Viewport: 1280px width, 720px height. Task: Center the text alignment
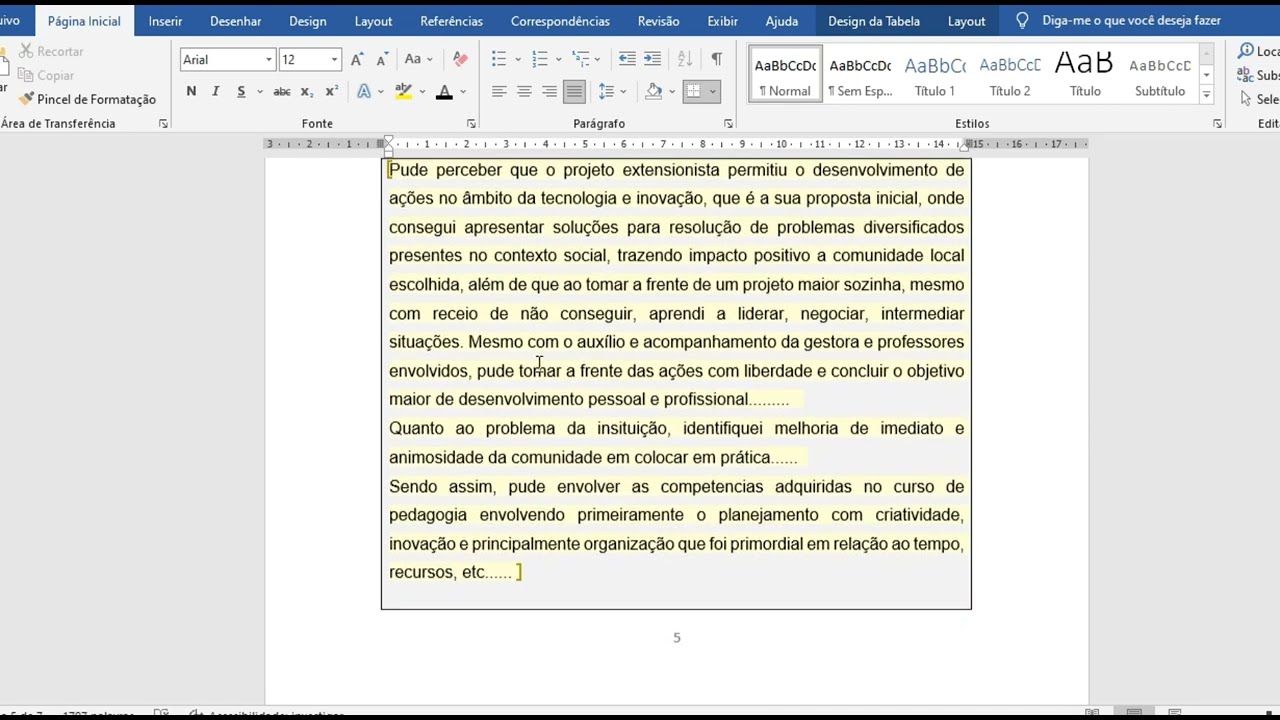[x=524, y=92]
